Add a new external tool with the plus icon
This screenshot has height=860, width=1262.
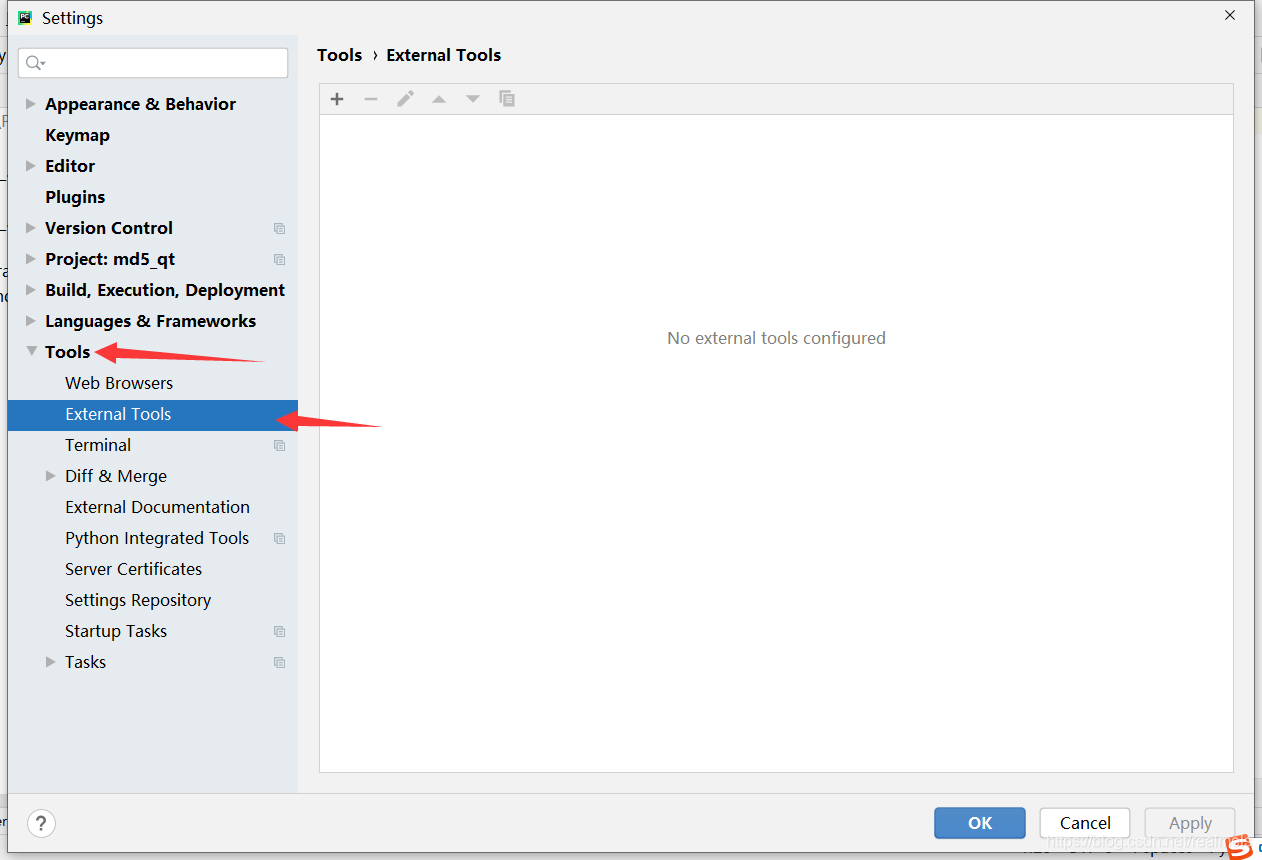click(337, 99)
